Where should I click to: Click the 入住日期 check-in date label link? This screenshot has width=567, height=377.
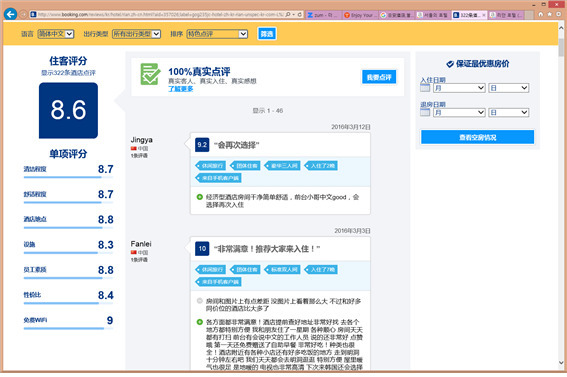433,80
